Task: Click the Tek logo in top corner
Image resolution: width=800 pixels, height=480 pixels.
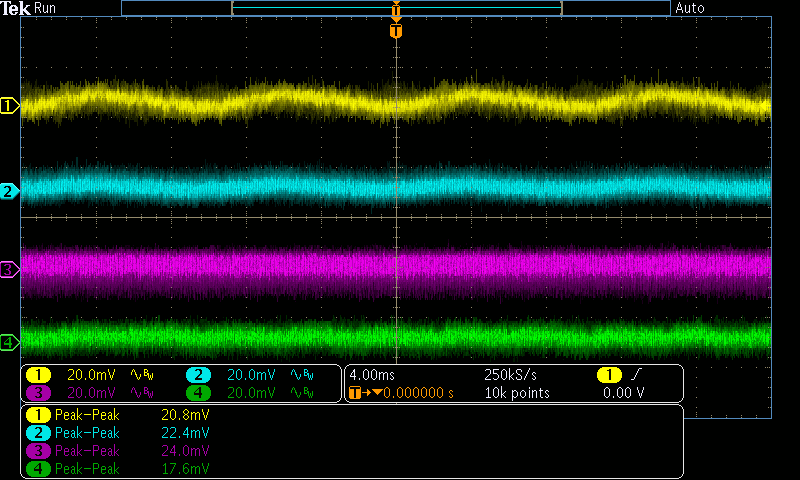Action: (x=16, y=8)
